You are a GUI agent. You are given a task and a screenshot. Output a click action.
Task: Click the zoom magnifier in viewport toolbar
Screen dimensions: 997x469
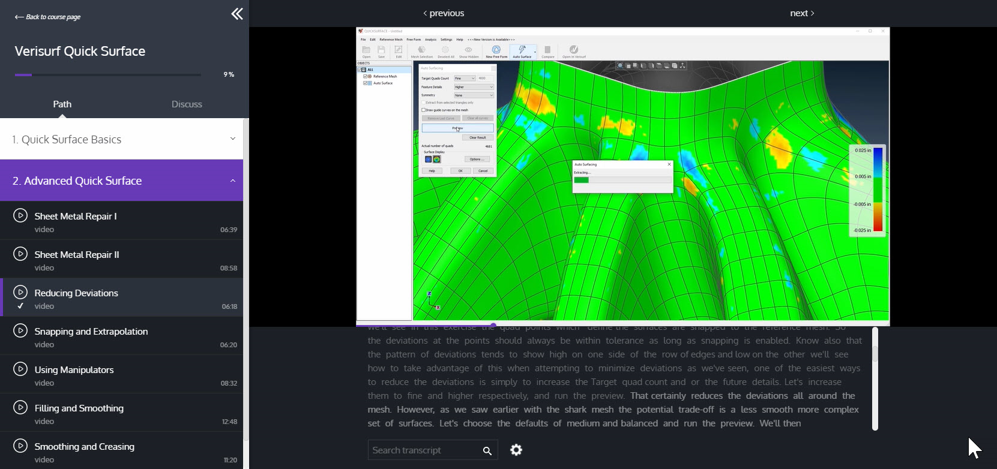click(620, 65)
